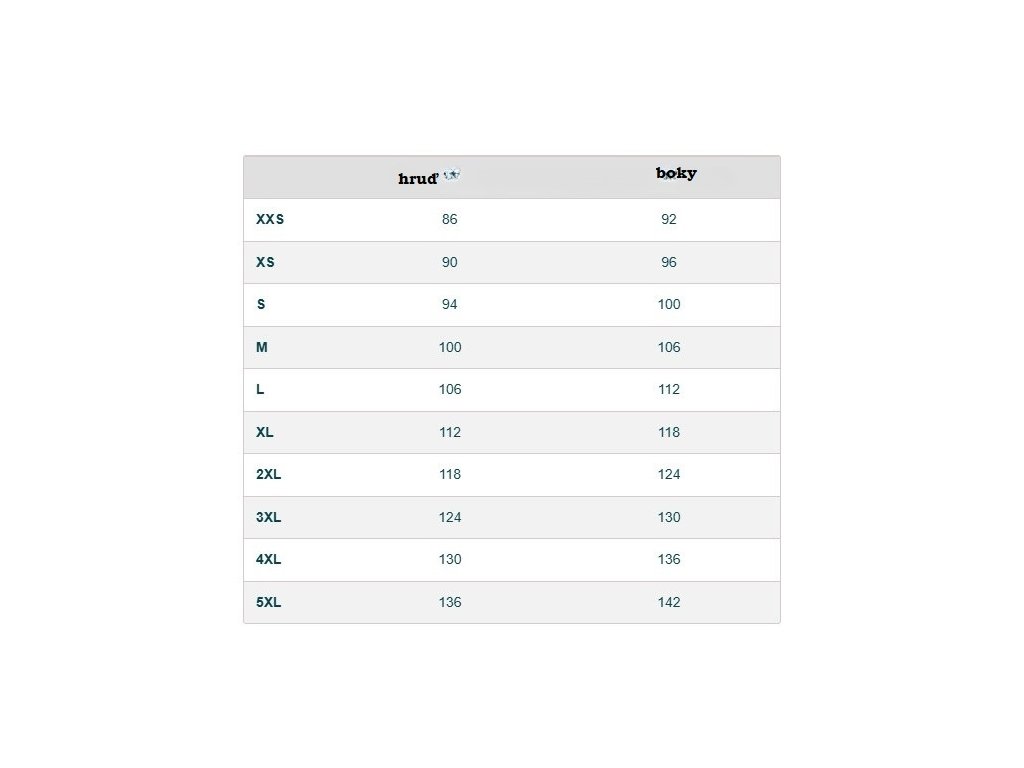Image resolution: width=1024 pixels, height=768 pixels.
Task: Select the 2XL size row label
Action: [x=268, y=475]
